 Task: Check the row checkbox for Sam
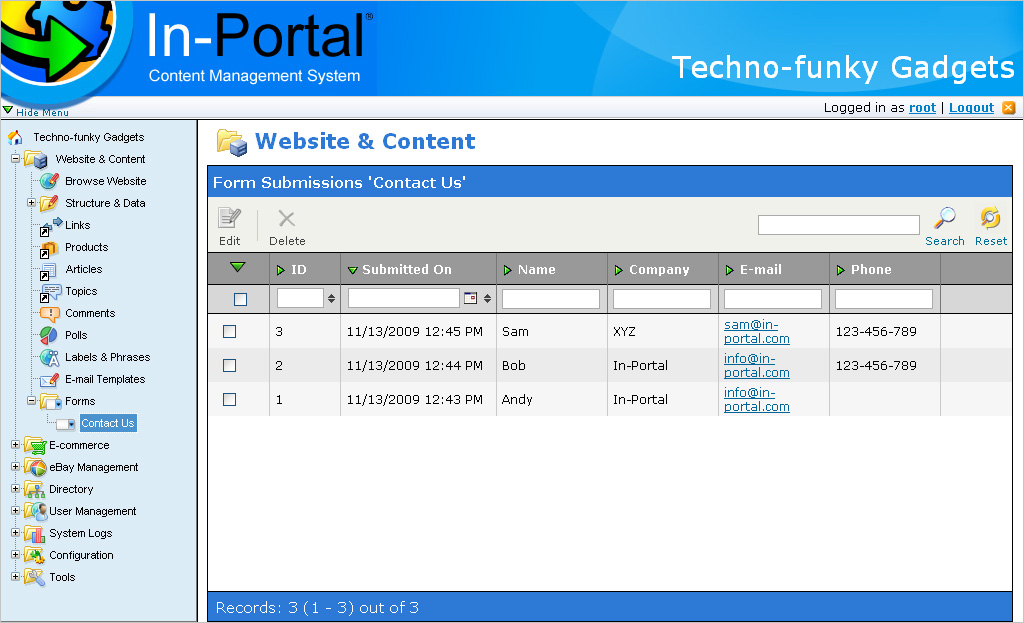pos(230,332)
